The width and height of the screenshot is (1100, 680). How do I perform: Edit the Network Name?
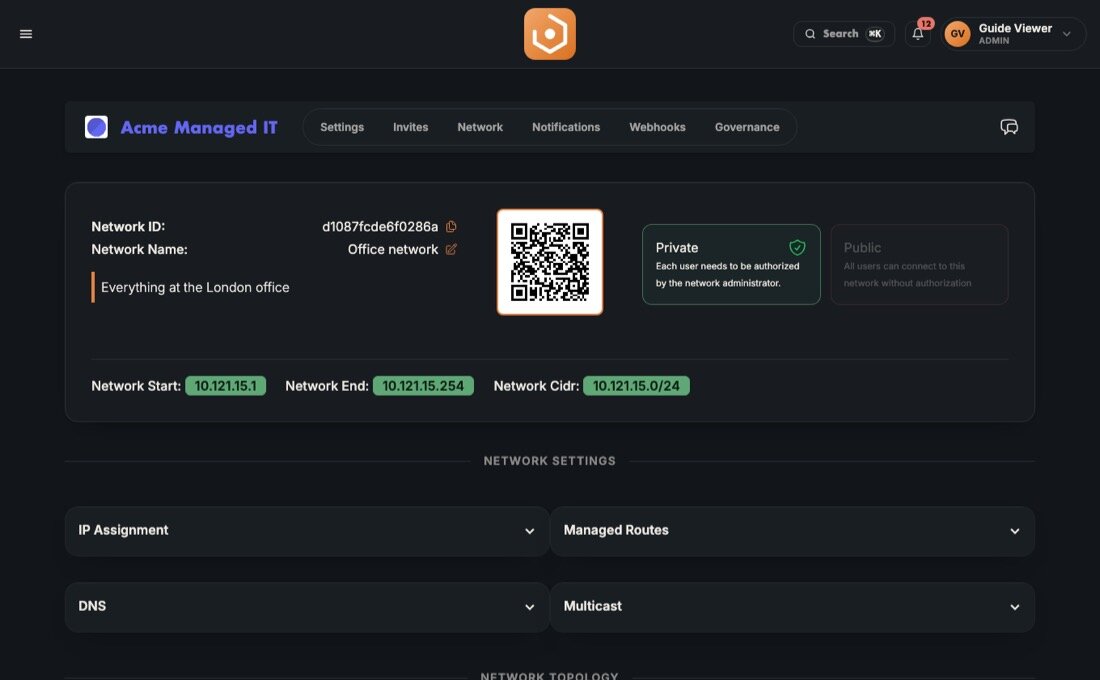[451, 249]
